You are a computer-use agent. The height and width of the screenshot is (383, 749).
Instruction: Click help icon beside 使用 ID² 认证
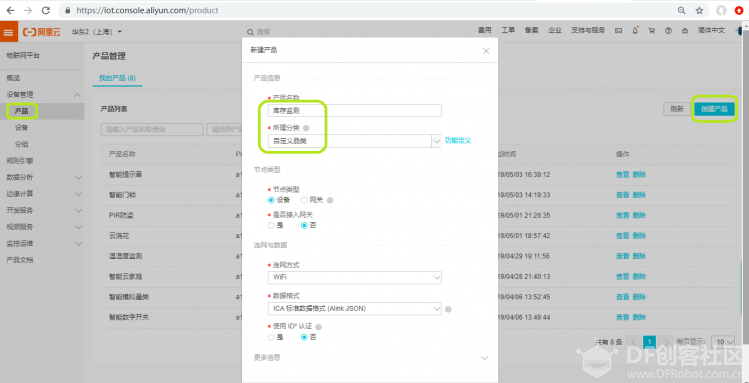click(319, 327)
